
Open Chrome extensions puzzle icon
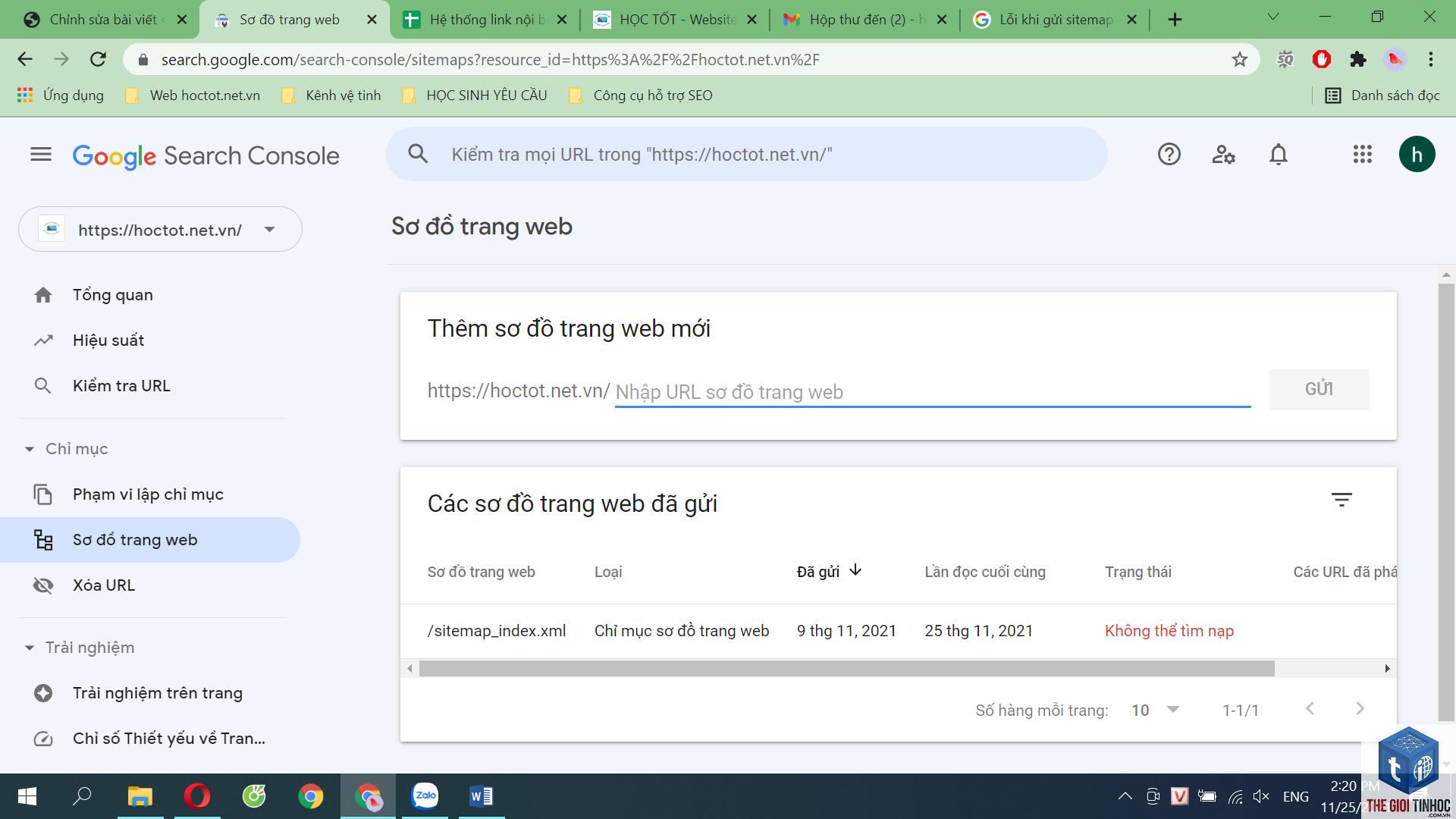click(x=1358, y=60)
